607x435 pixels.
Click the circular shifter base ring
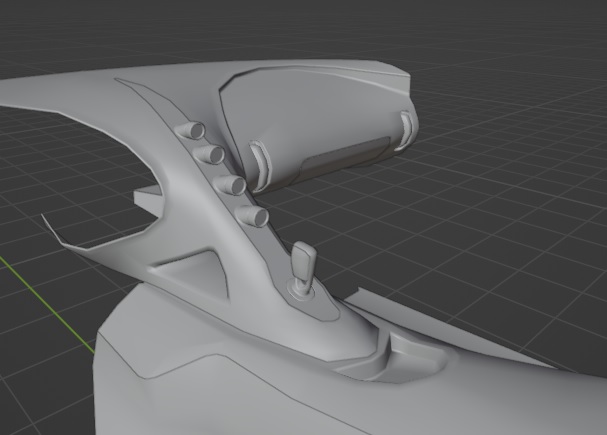coord(302,292)
